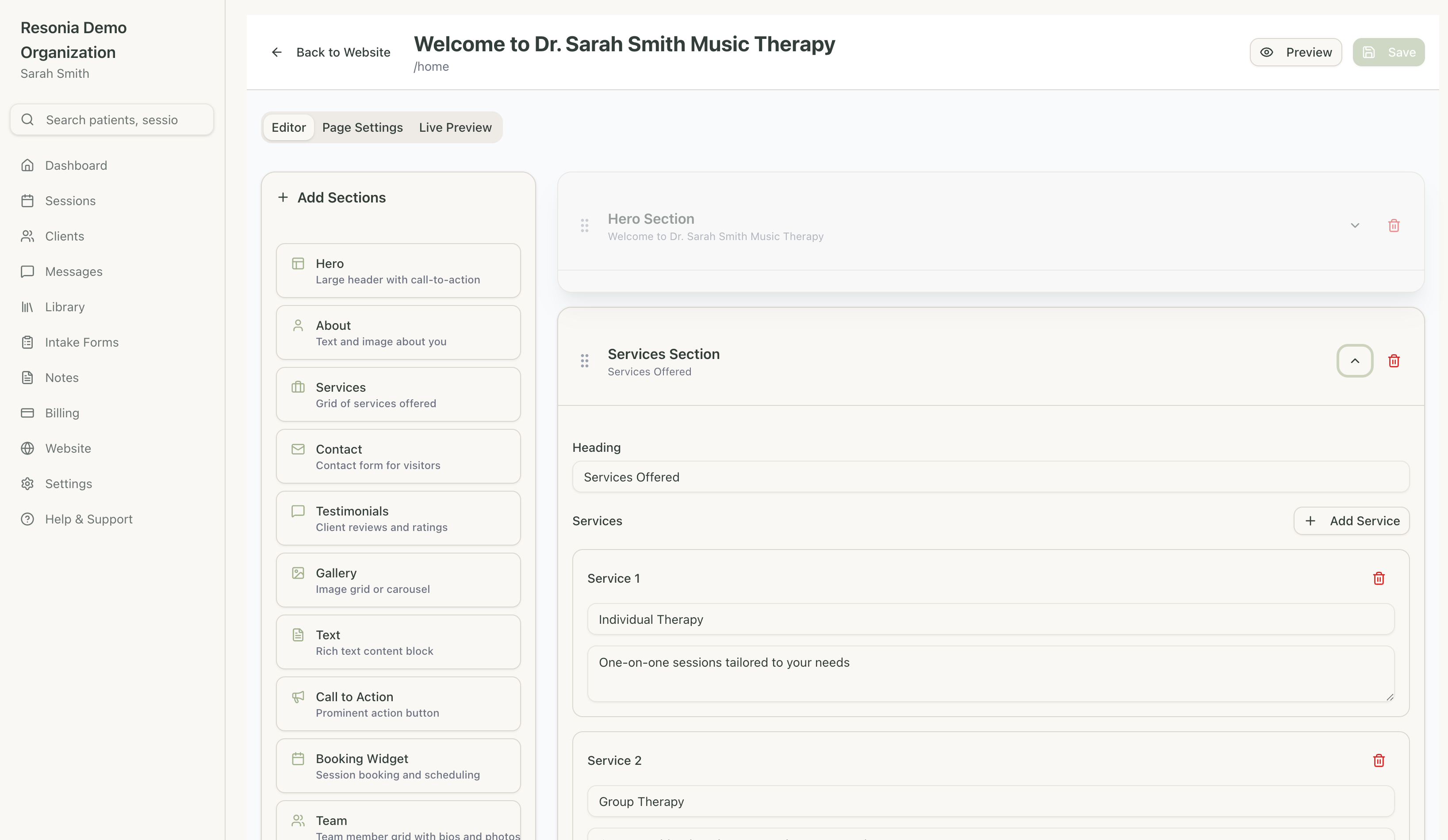Click the back arrow icon
This screenshot has height=840, width=1448.
(x=277, y=52)
